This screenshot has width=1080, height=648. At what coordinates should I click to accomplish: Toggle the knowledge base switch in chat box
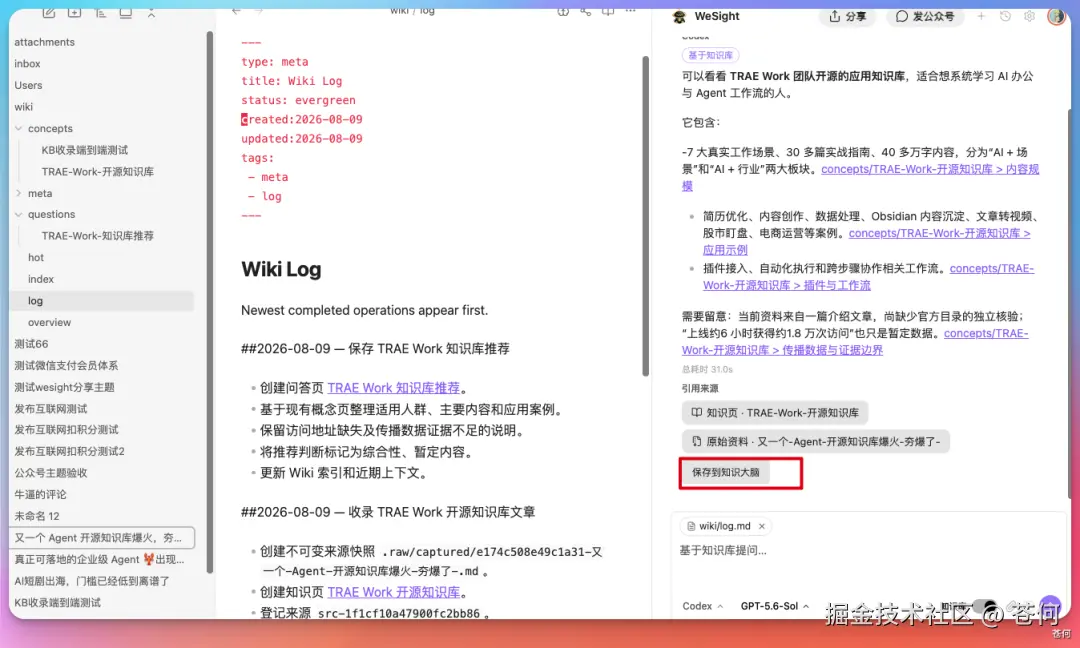coord(985,606)
